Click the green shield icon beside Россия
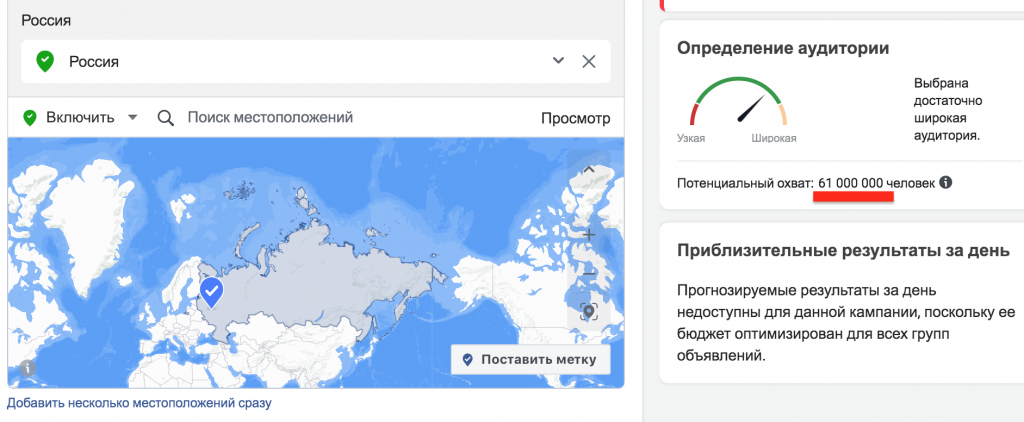This screenshot has height=422, width=1024. tap(44, 62)
